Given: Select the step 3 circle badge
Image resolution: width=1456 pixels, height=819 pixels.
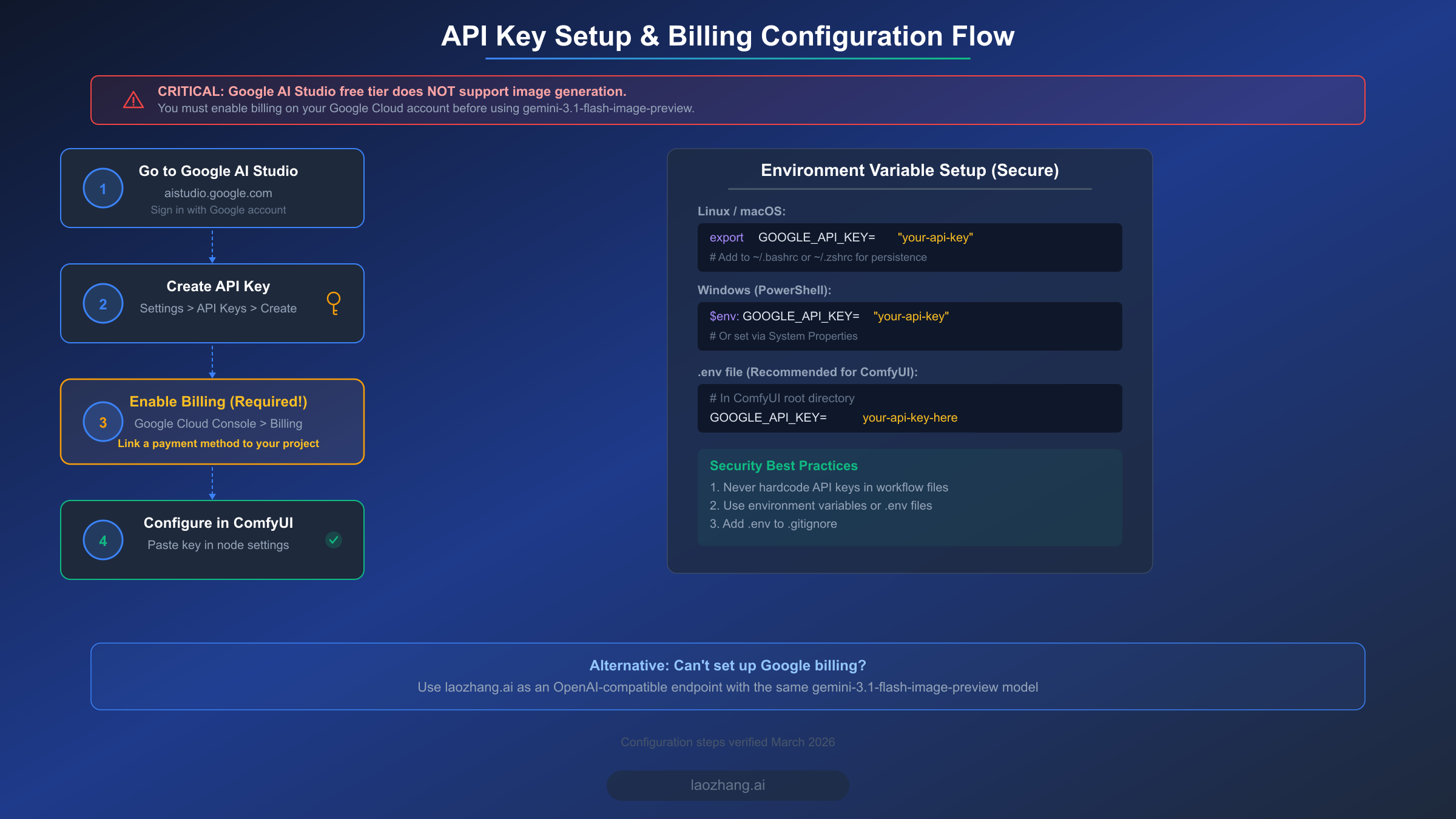Looking at the screenshot, I should pos(103,422).
